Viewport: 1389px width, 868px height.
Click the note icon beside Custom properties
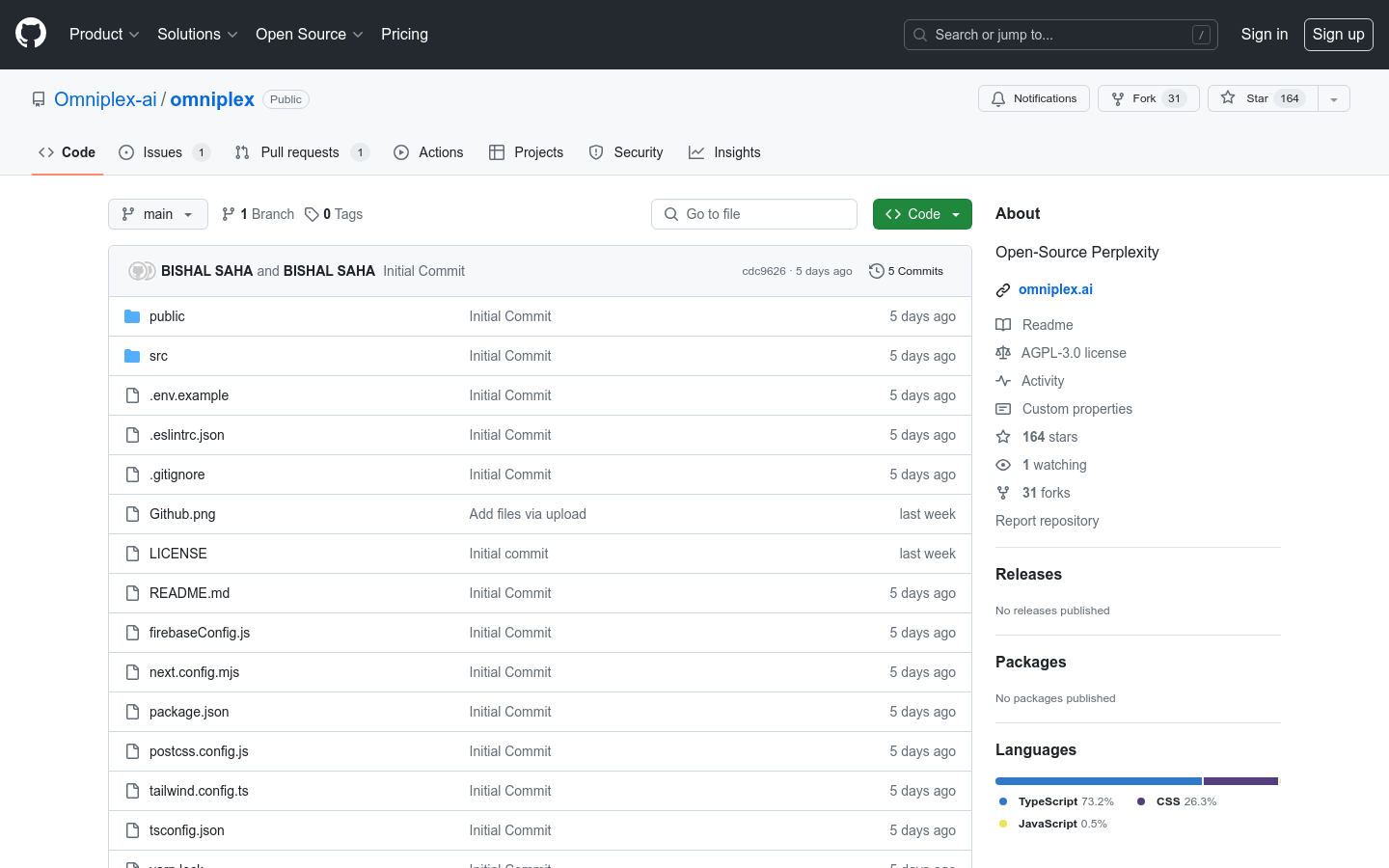(x=1003, y=409)
